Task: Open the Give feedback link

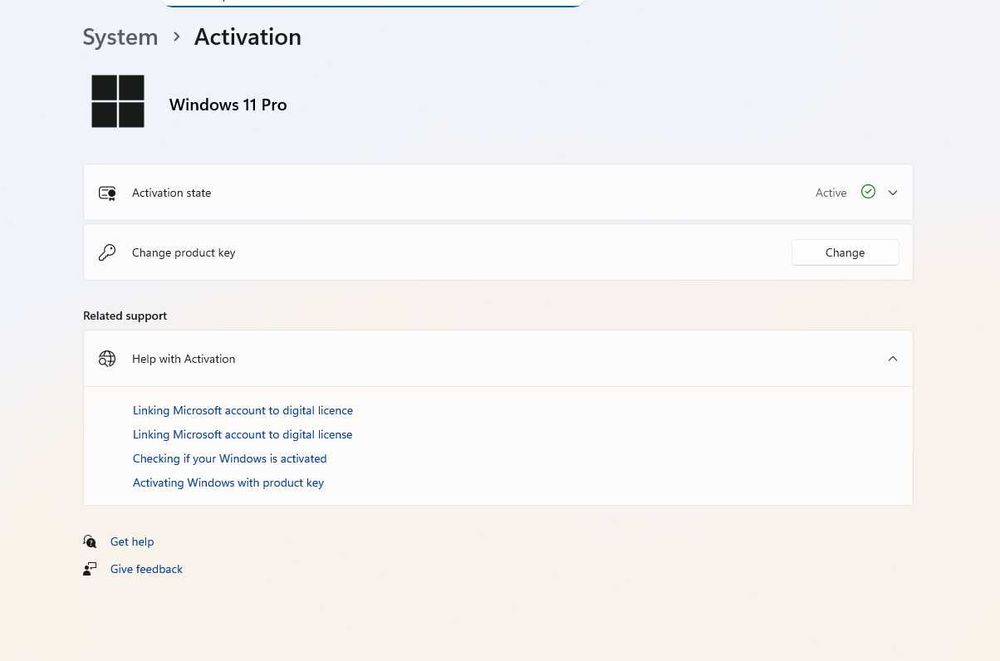Action: point(146,569)
